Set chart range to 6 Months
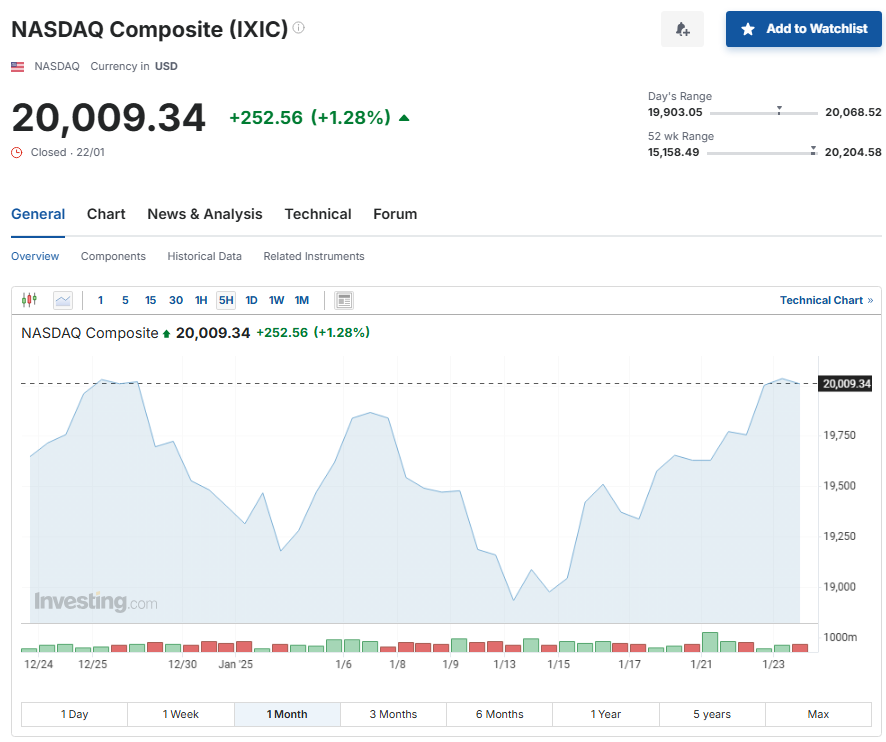886x742 pixels. (500, 714)
